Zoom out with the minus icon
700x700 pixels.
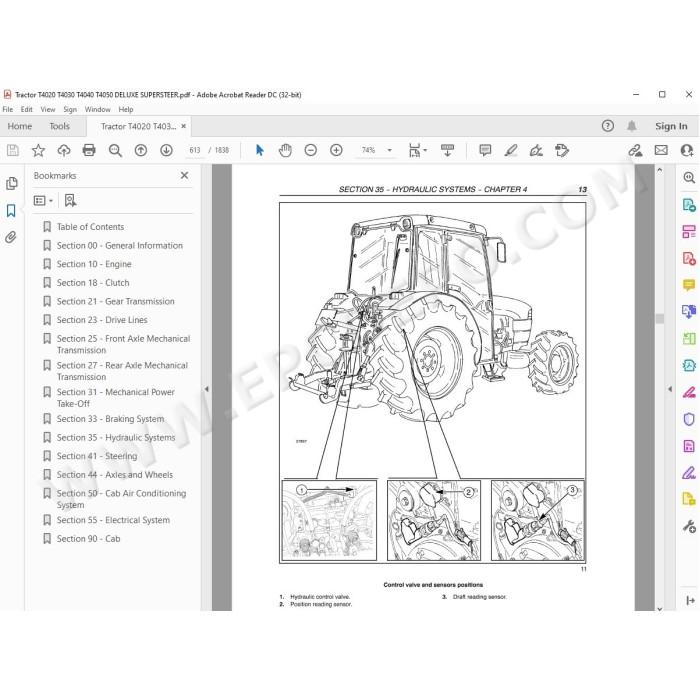(x=311, y=150)
